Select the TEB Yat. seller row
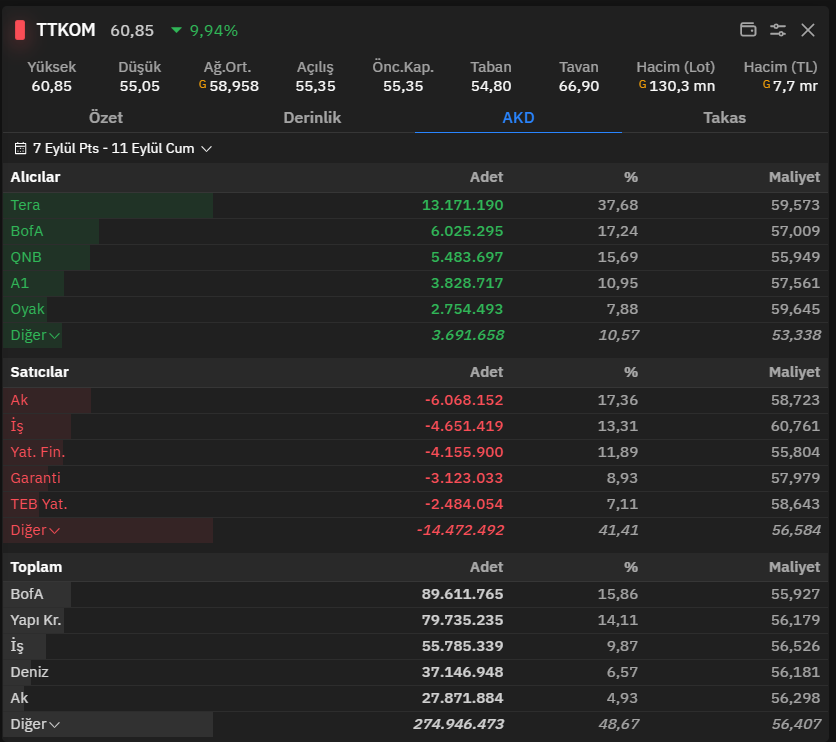 click(x=415, y=504)
